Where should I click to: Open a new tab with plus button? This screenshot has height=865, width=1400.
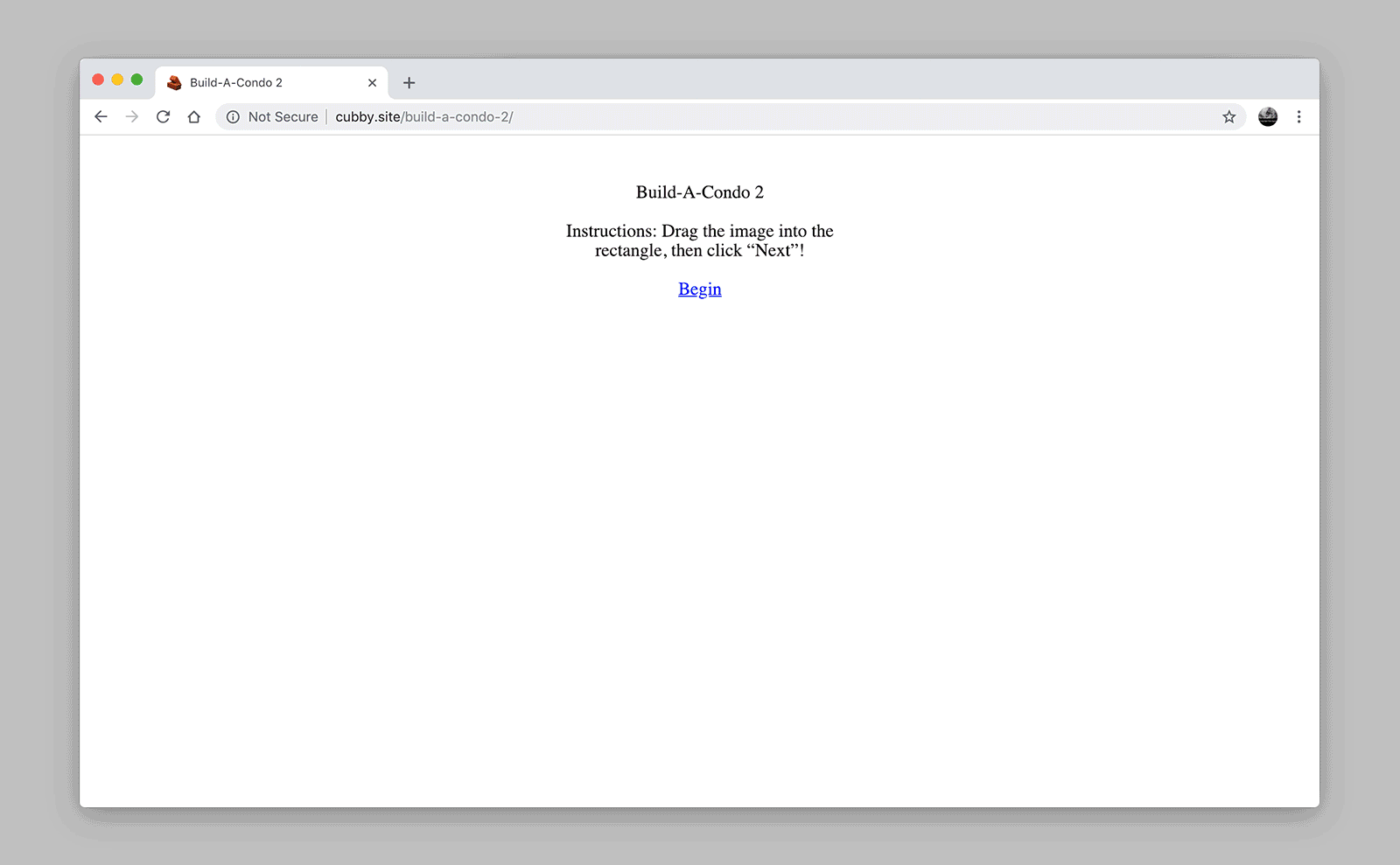coord(409,83)
